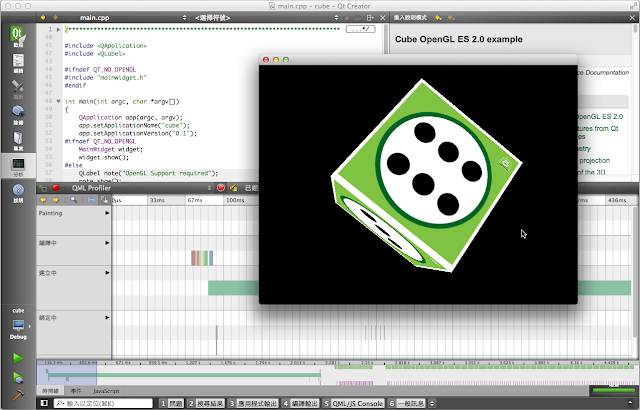Toggle the left sidebar visibility button
This screenshot has height=410, width=640.
coord(44,403)
